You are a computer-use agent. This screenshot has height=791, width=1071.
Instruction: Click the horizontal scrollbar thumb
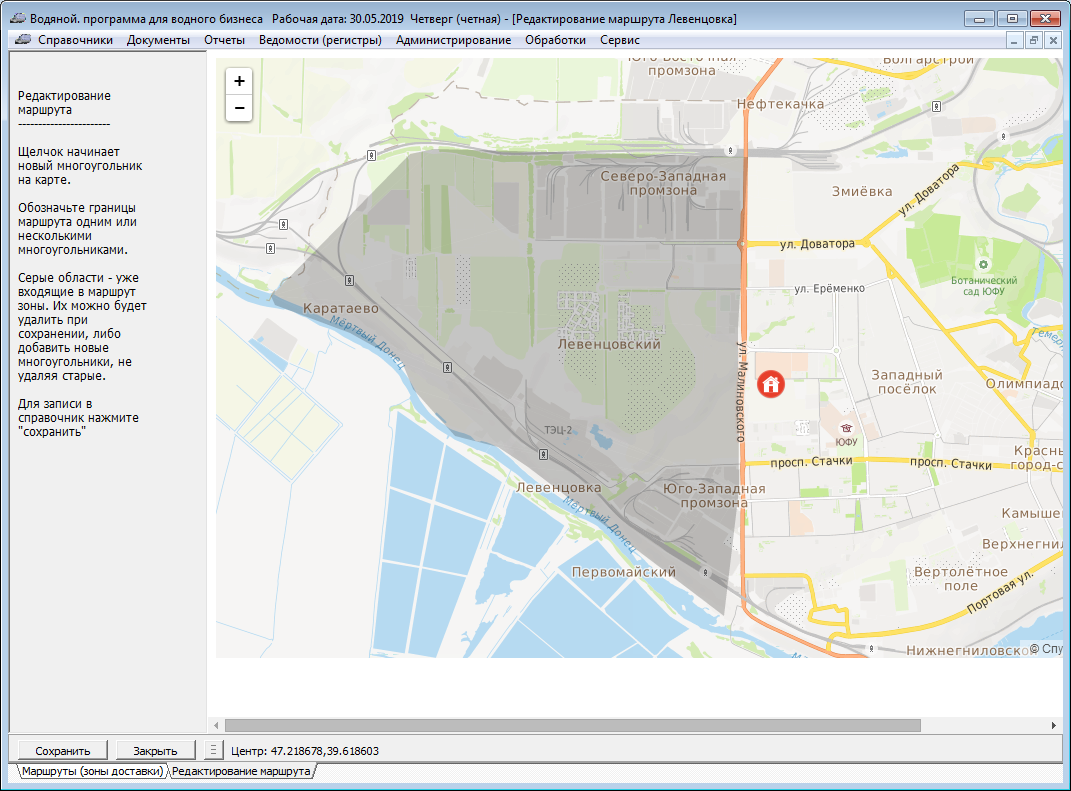coord(572,725)
